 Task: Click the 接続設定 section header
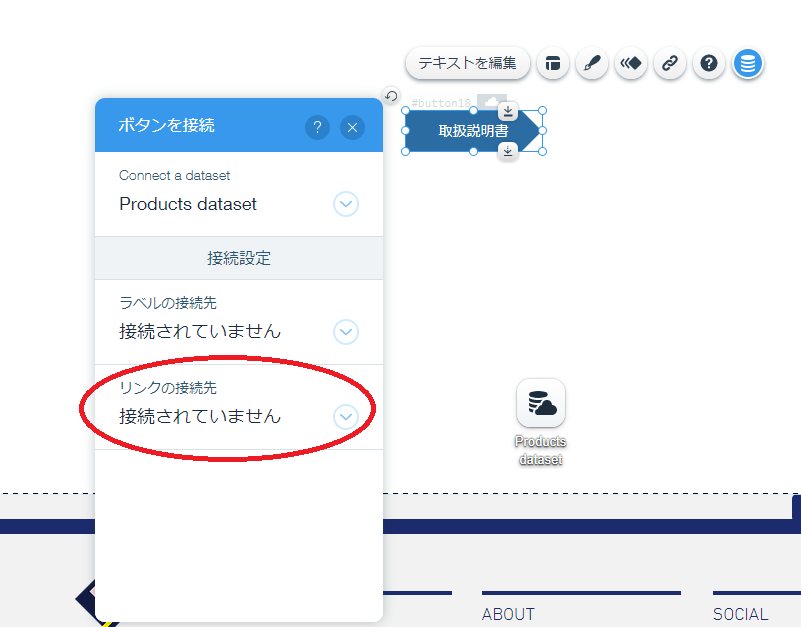[x=239, y=258]
